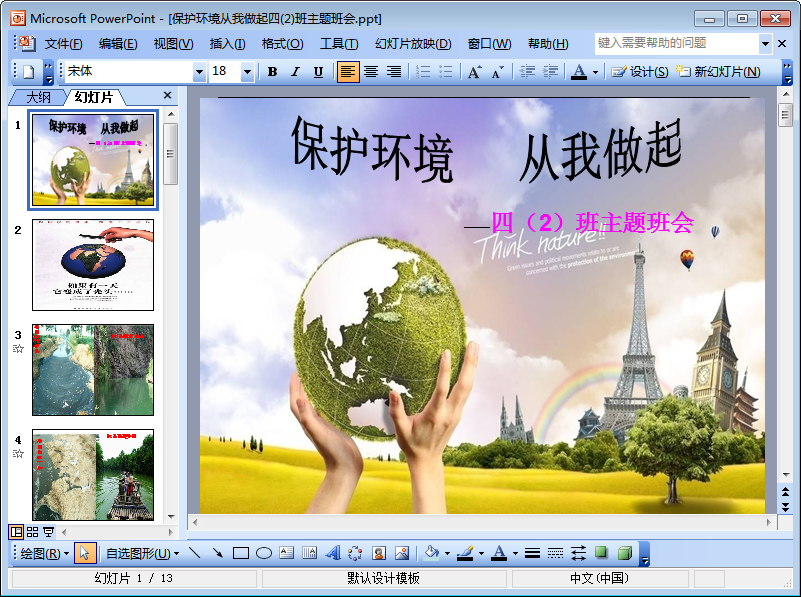Apply fill color bucket

432,553
